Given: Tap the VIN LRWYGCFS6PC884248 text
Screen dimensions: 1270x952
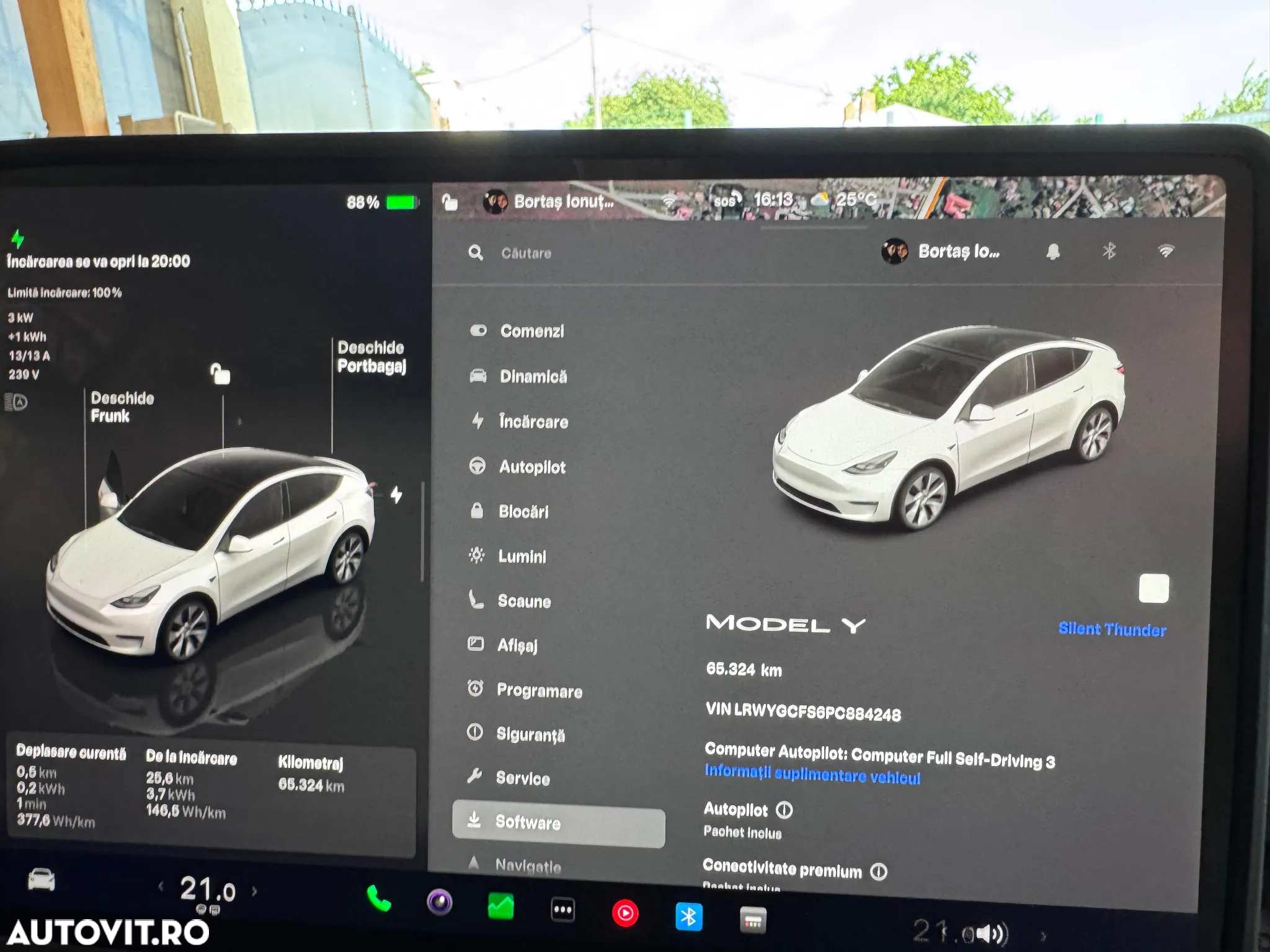Looking at the screenshot, I should (803, 712).
